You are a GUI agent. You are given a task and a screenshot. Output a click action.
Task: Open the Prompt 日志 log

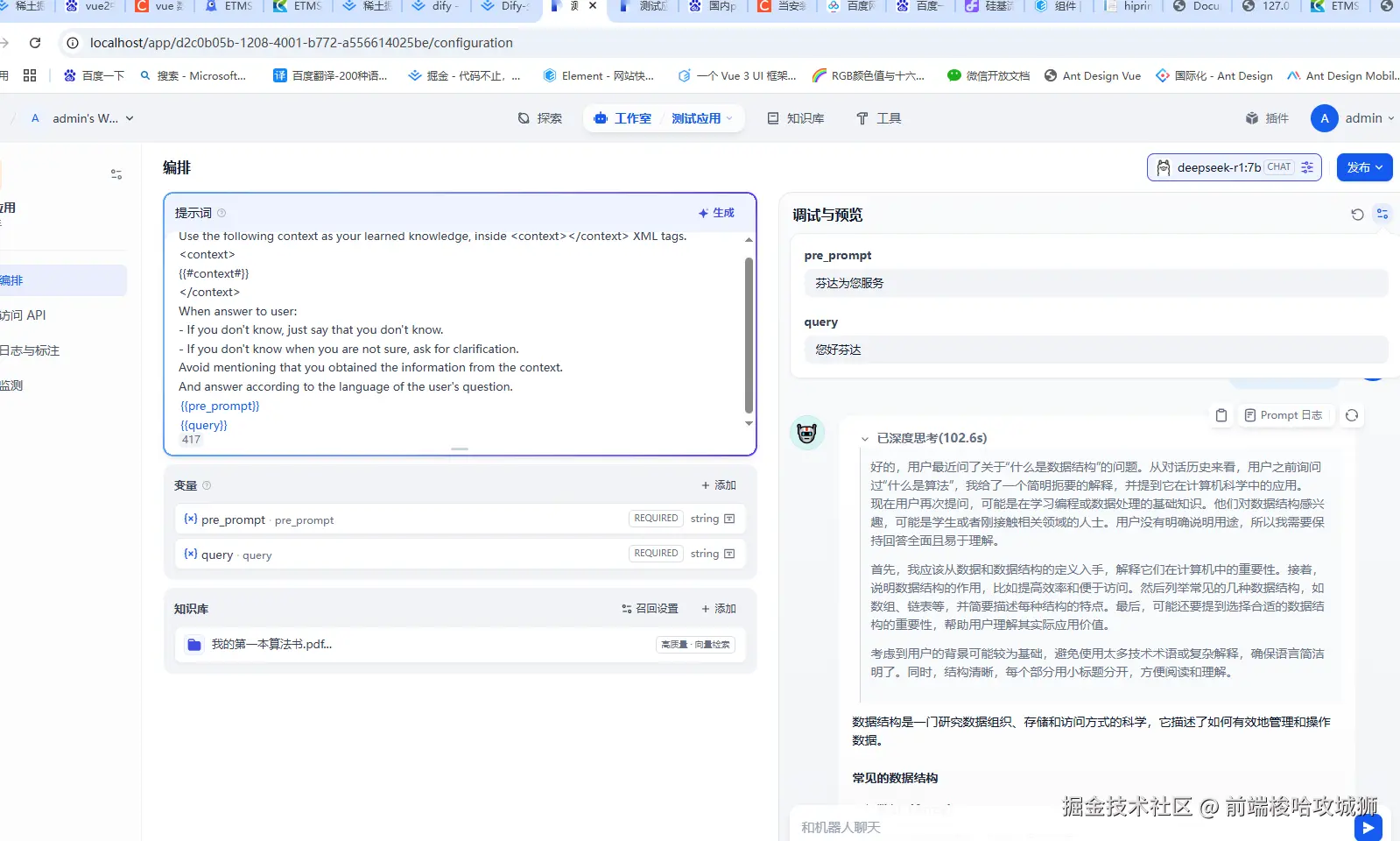(x=1284, y=415)
